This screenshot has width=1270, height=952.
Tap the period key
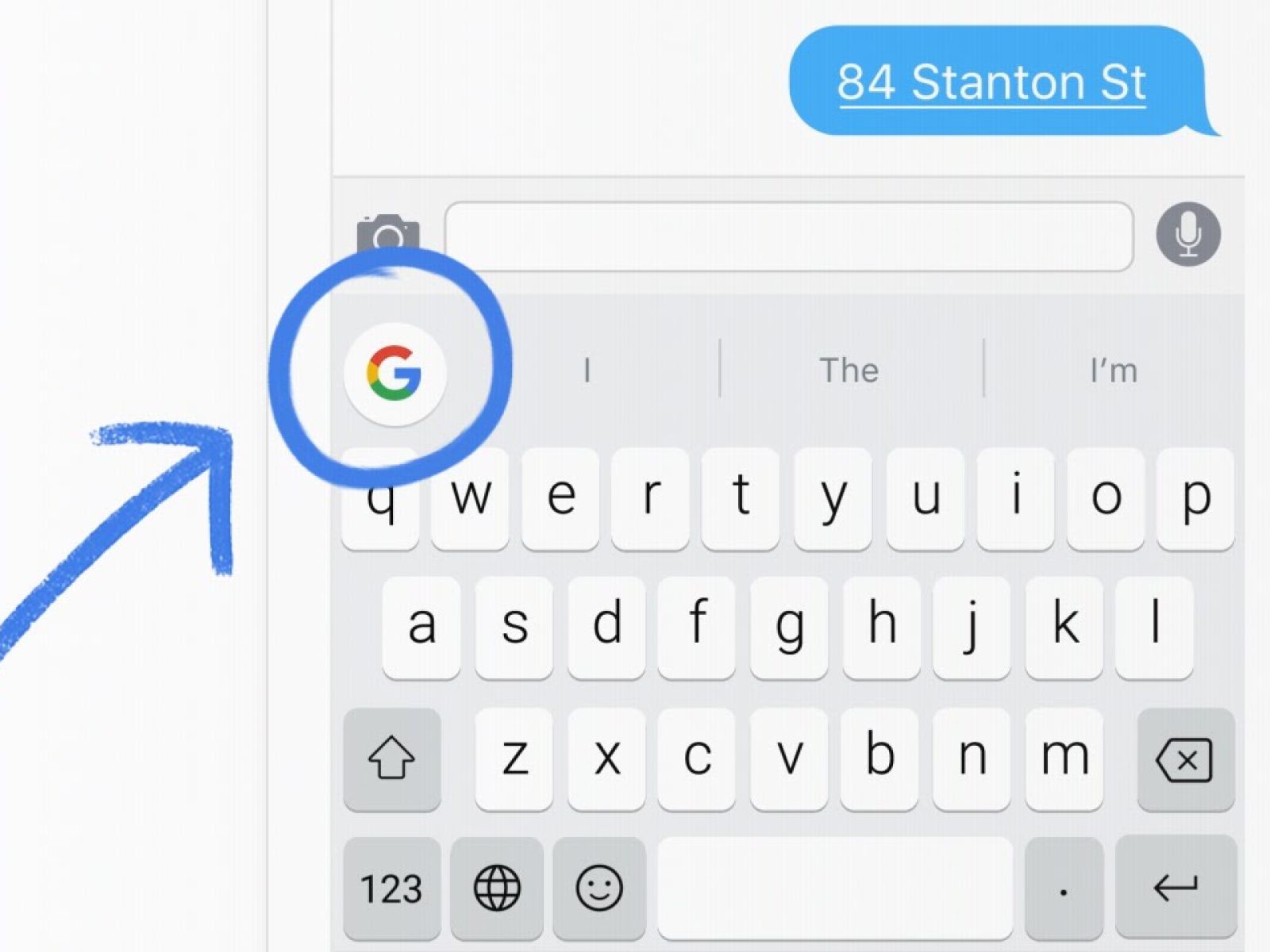click(1064, 888)
